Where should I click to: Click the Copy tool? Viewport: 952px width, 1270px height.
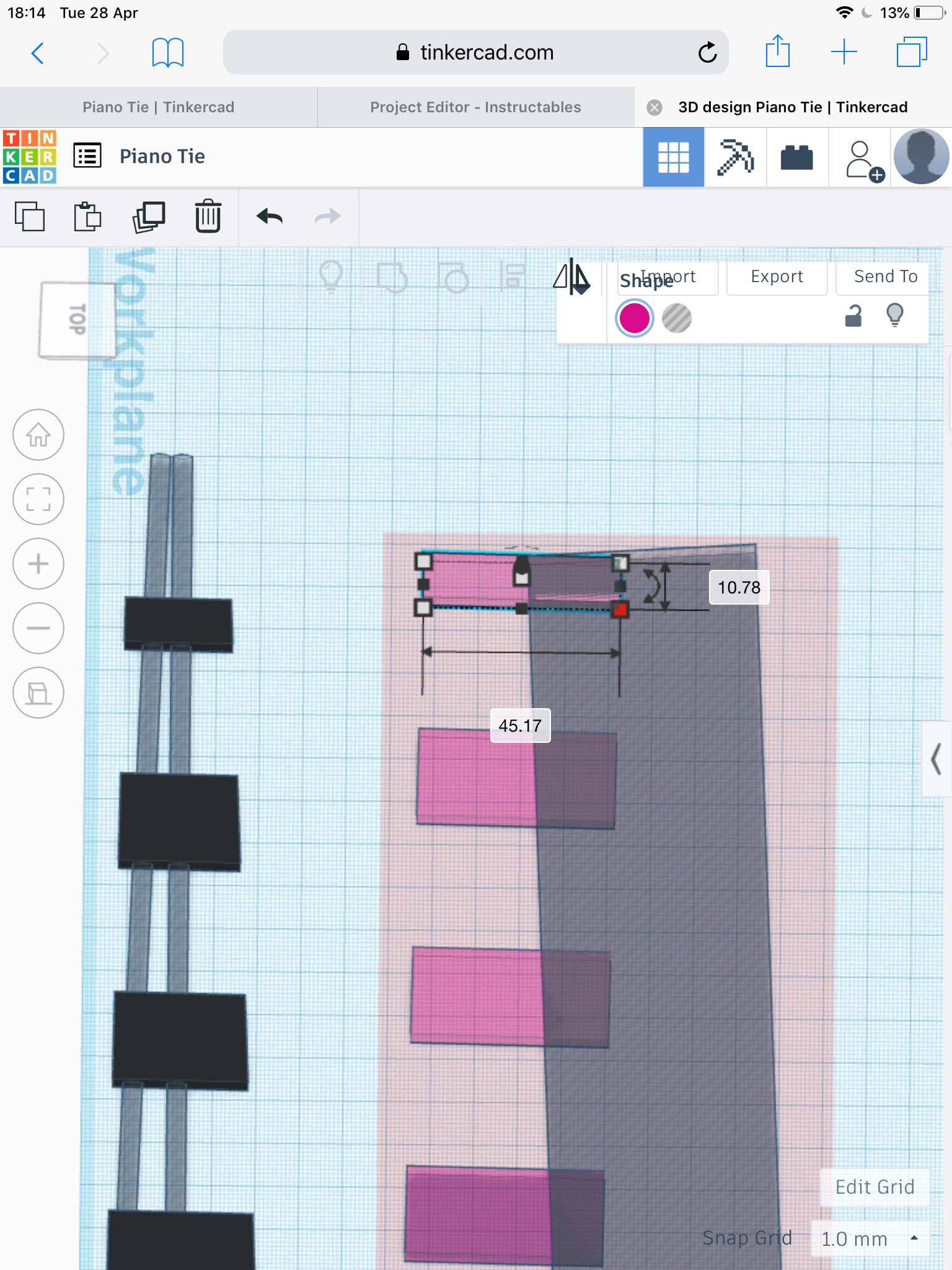[x=30, y=216]
